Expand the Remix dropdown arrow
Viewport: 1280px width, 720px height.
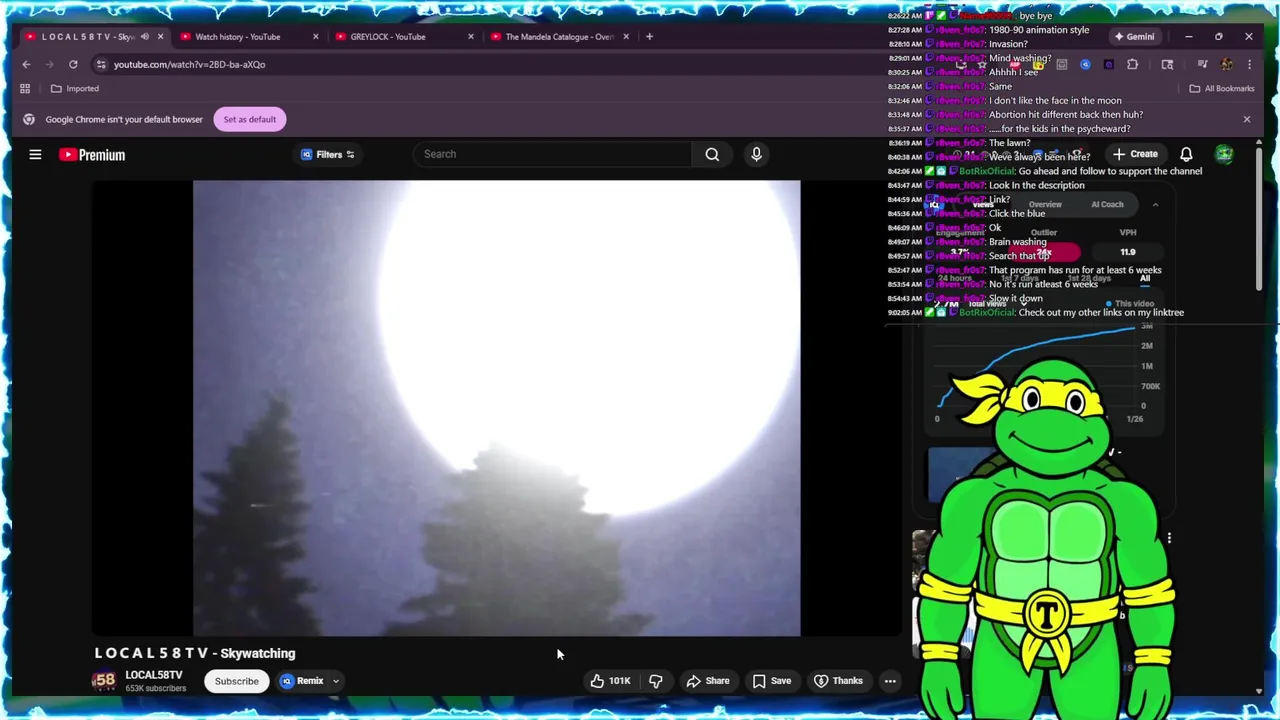pyautogui.click(x=336, y=681)
